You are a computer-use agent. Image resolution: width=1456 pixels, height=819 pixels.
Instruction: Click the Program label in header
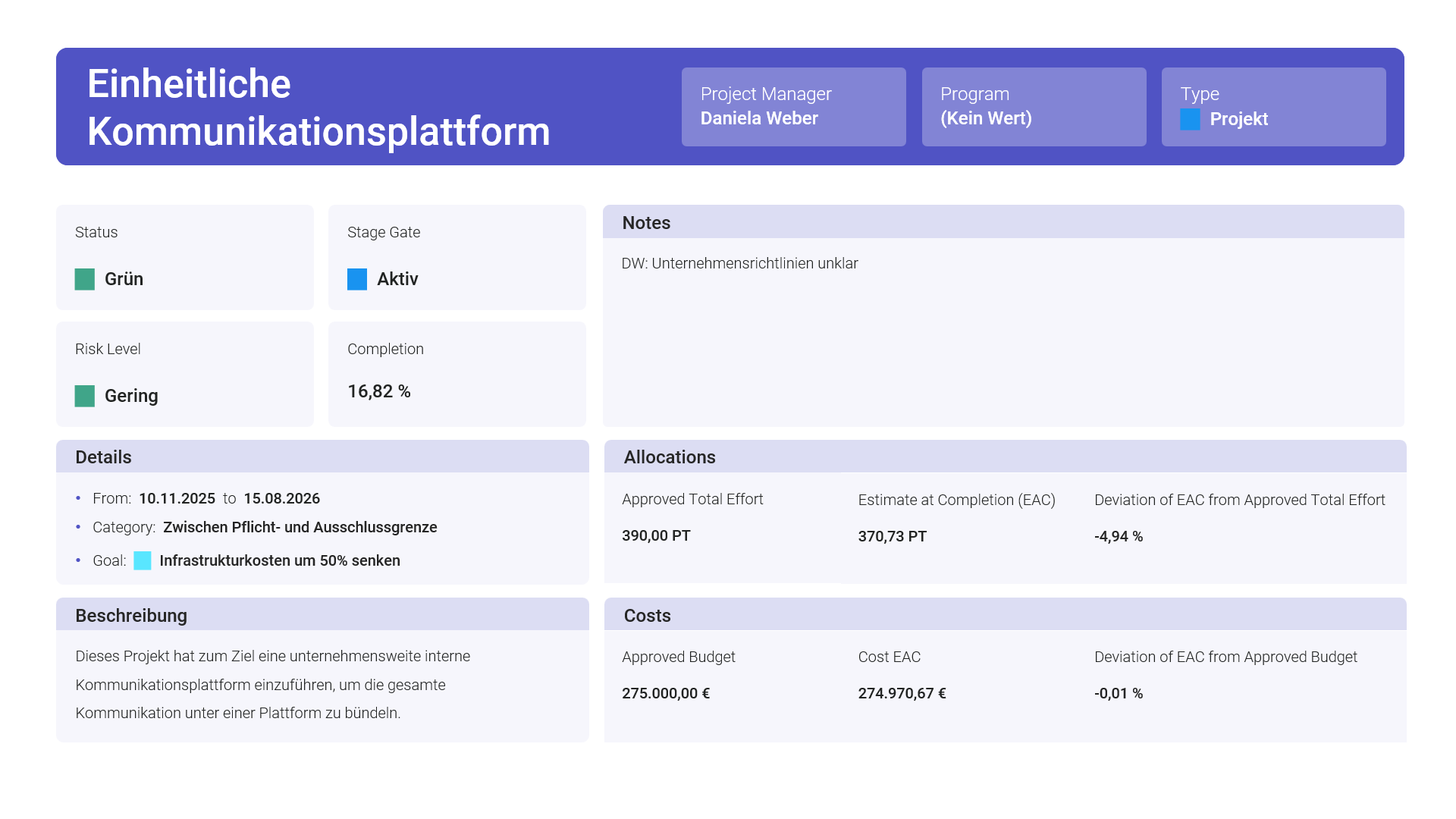click(974, 94)
